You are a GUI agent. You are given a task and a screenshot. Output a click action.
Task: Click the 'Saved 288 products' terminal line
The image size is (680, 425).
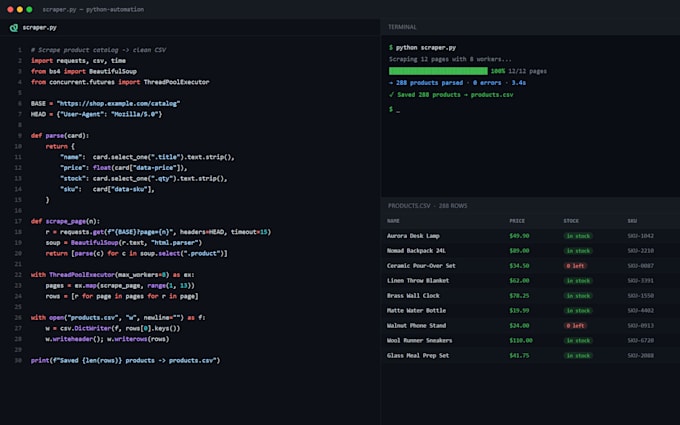pyautogui.click(x=451, y=95)
